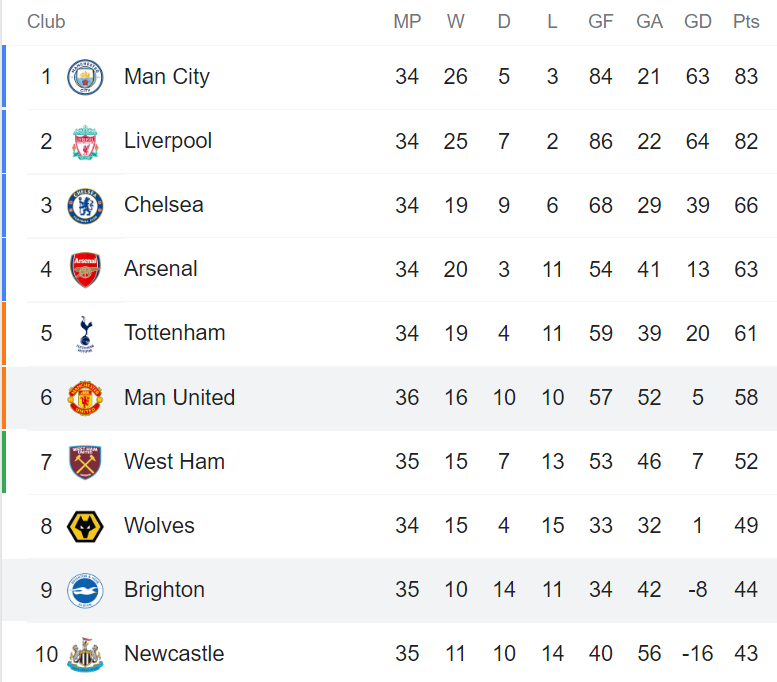This screenshot has width=777, height=682.
Task: Open the Liverpool team name link
Action: pyautogui.click(x=168, y=141)
